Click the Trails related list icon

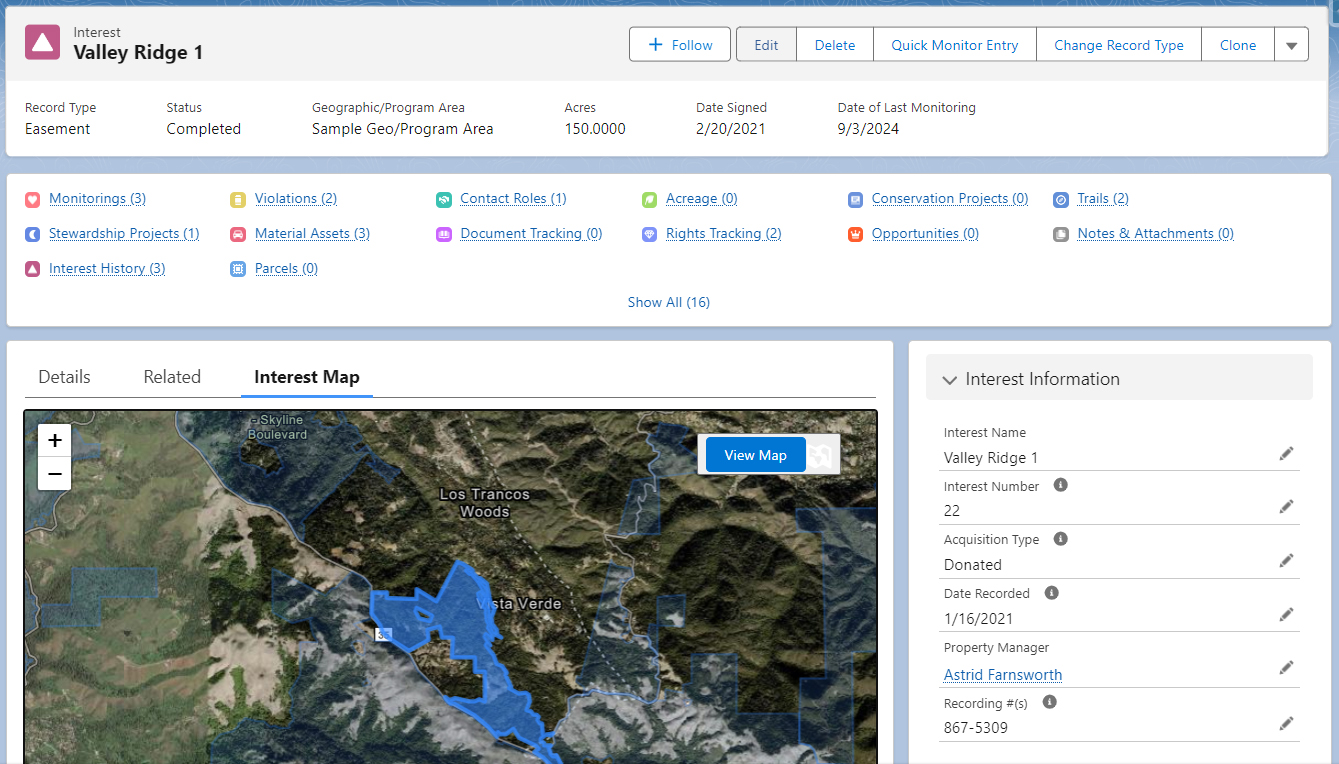1061,199
